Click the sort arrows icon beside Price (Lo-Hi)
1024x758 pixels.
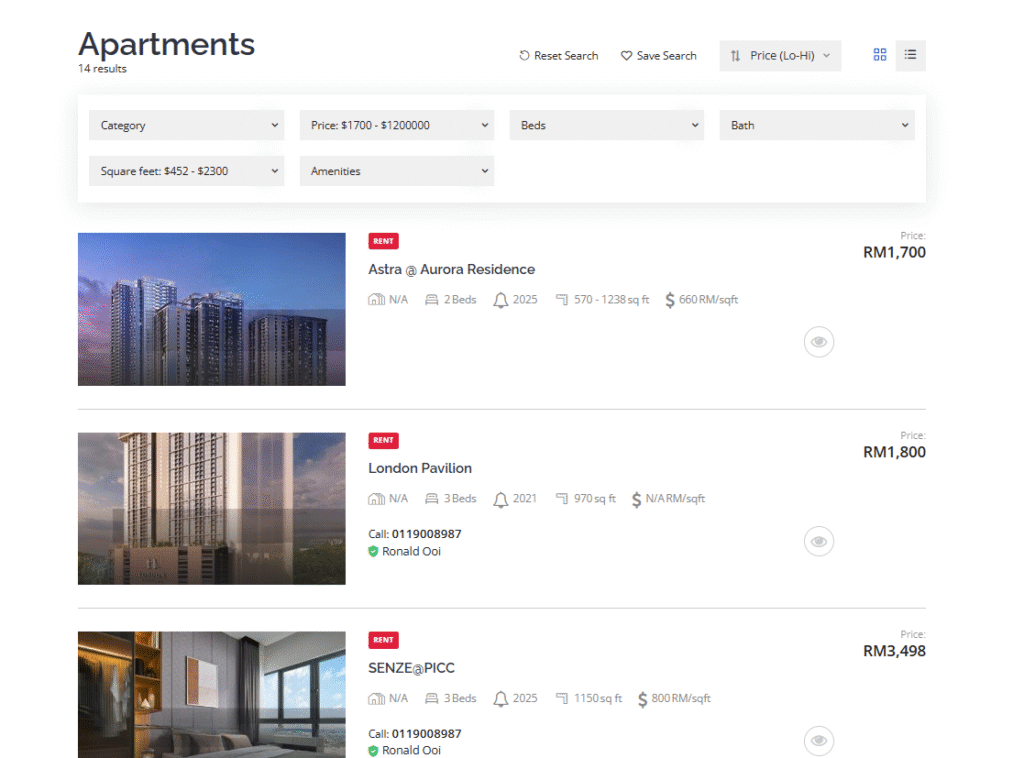[736, 56]
